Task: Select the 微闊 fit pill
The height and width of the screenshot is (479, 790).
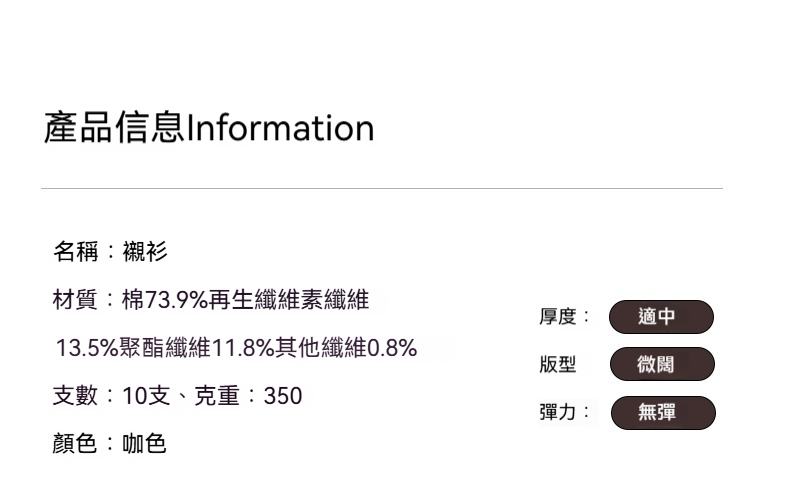Action: pos(661,365)
